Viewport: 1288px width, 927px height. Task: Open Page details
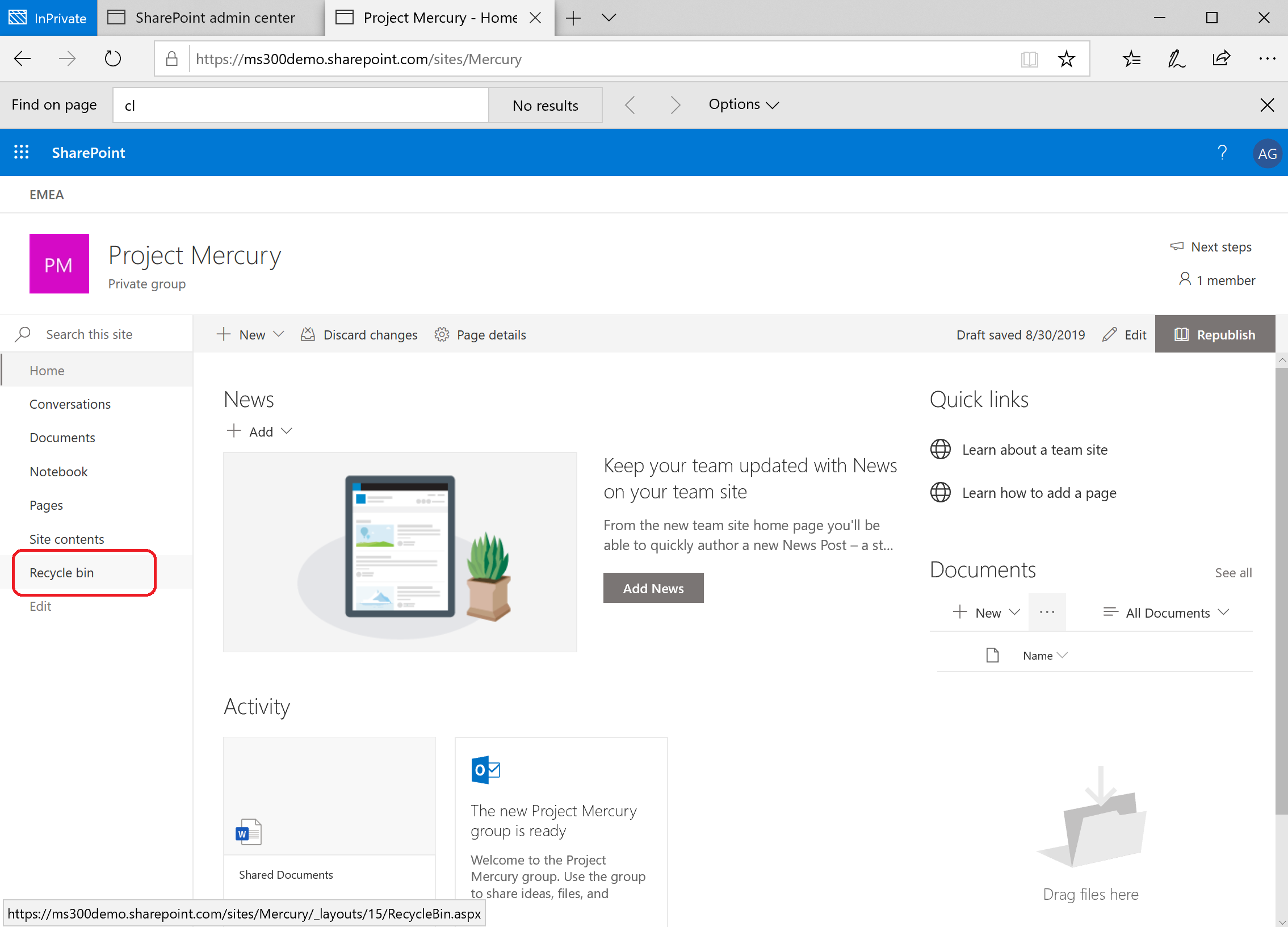point(480,334)
